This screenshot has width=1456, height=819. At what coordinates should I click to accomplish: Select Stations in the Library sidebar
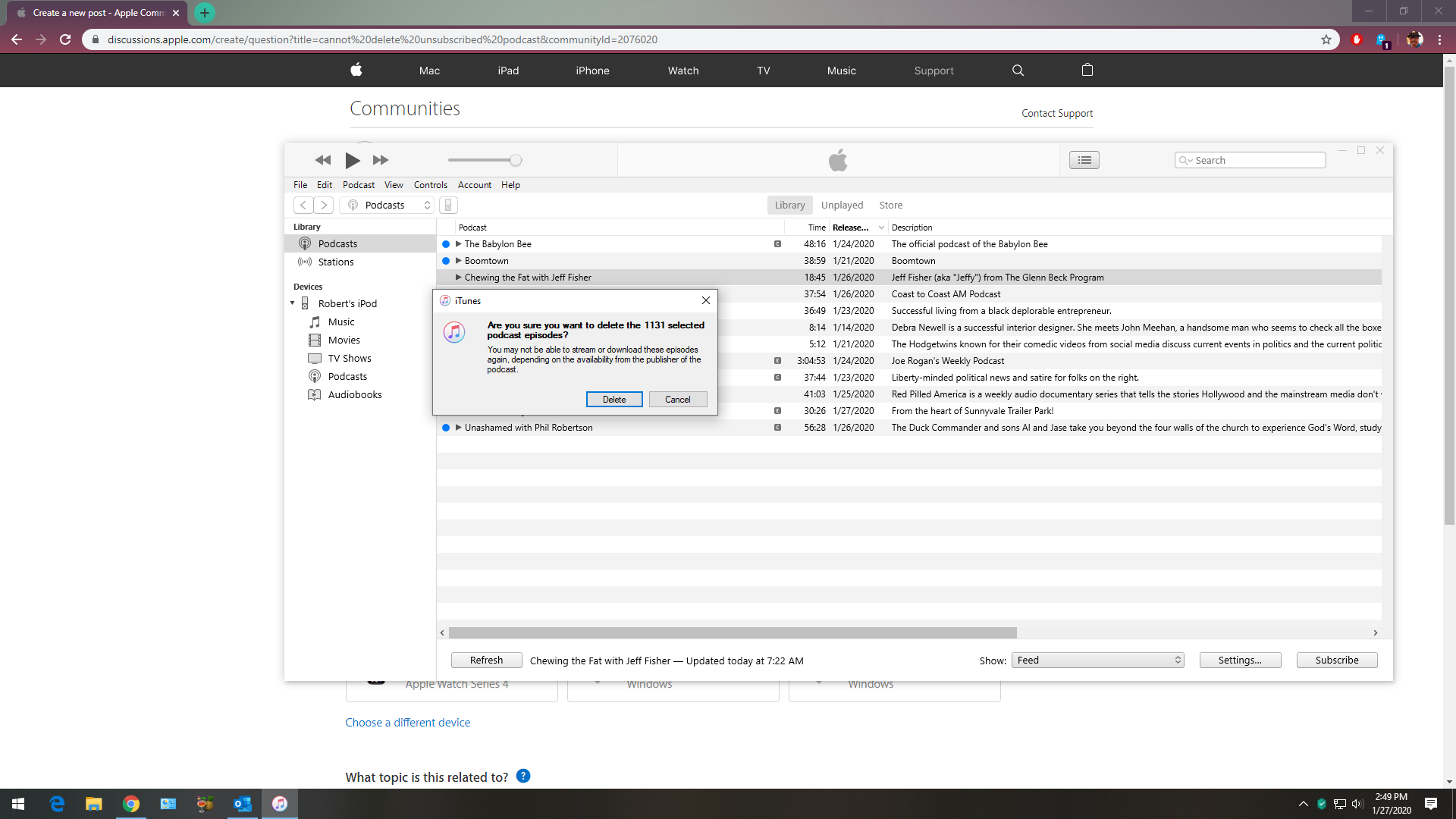(x=335, y=262)
